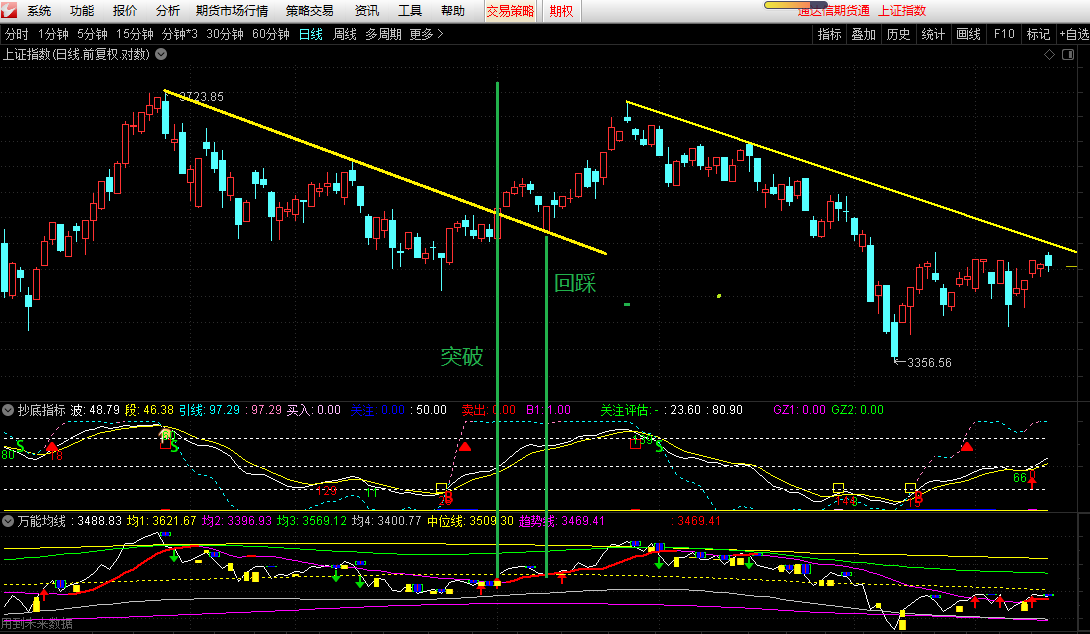Click the 叠加 overlay button
This screenshot has width=1090, height=634.
(x=863, y=34)
